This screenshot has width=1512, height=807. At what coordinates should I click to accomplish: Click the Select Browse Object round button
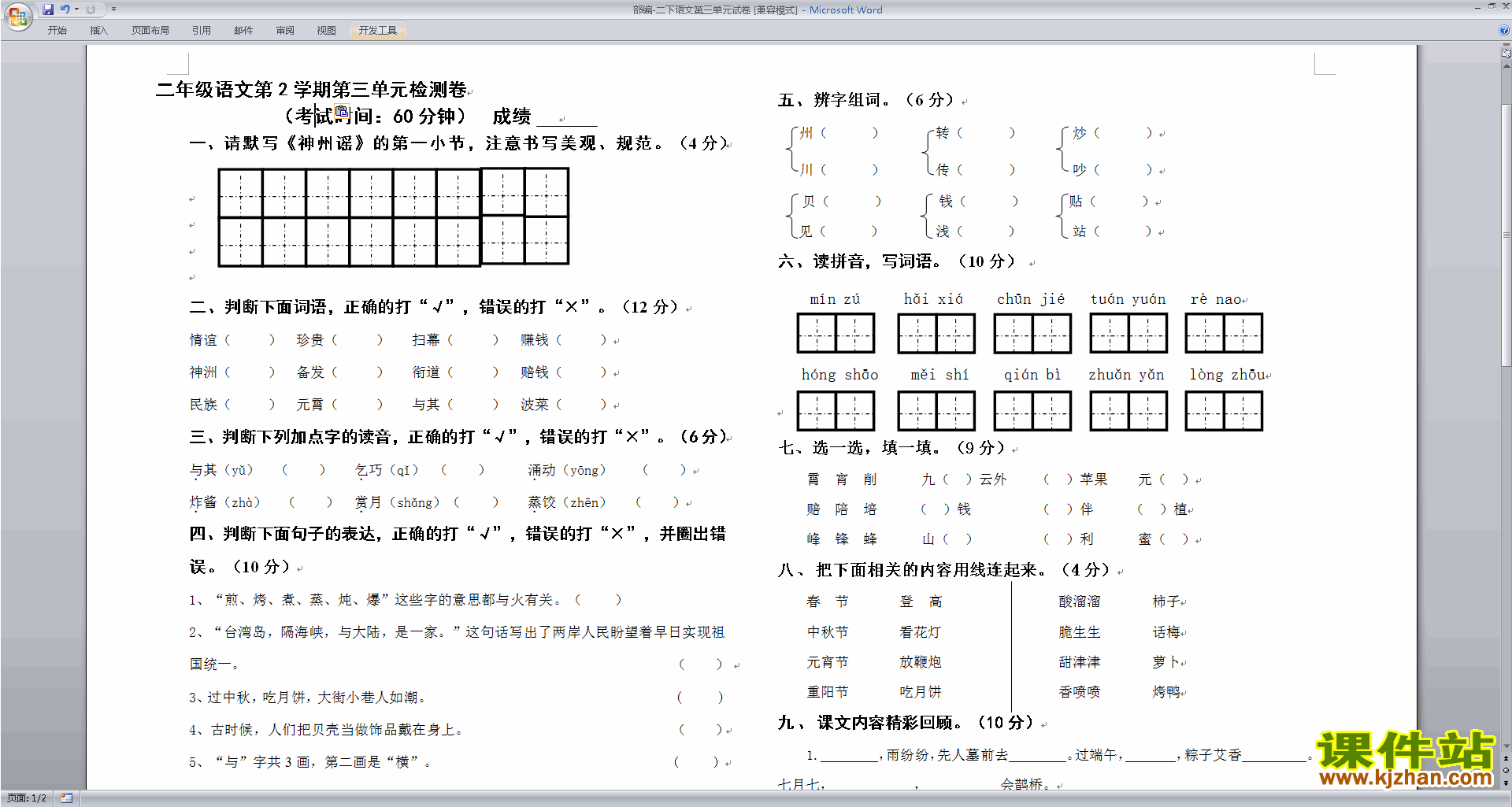point(1506,771)
